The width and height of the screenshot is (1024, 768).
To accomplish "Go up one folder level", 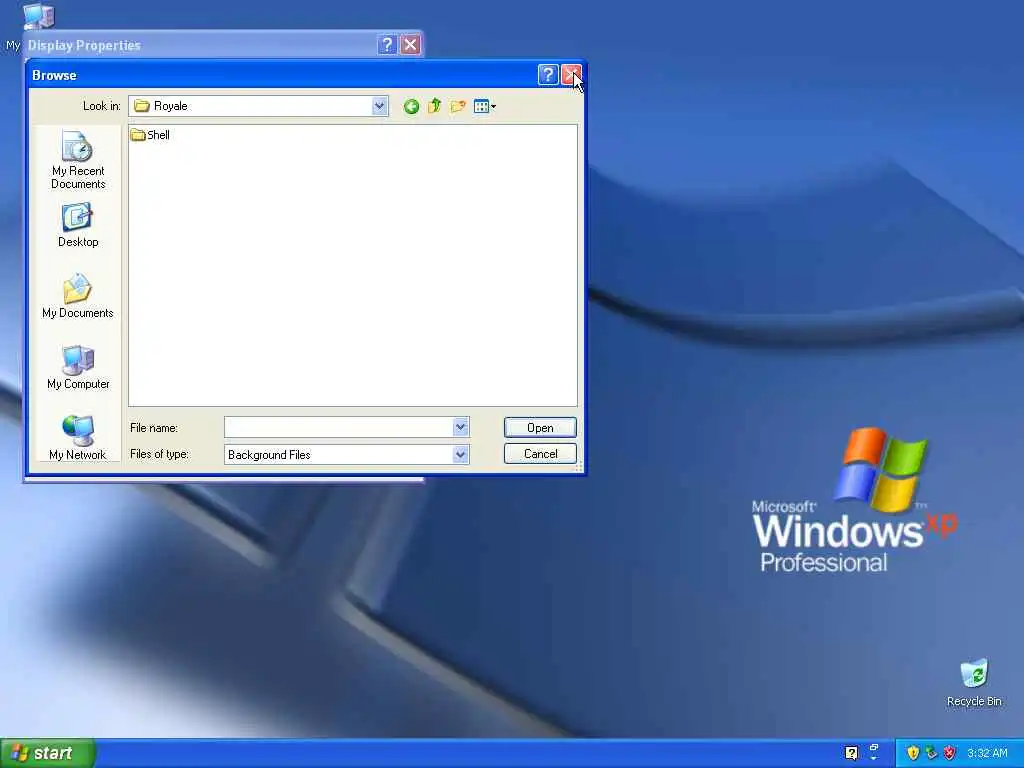I will pos(434,106).
